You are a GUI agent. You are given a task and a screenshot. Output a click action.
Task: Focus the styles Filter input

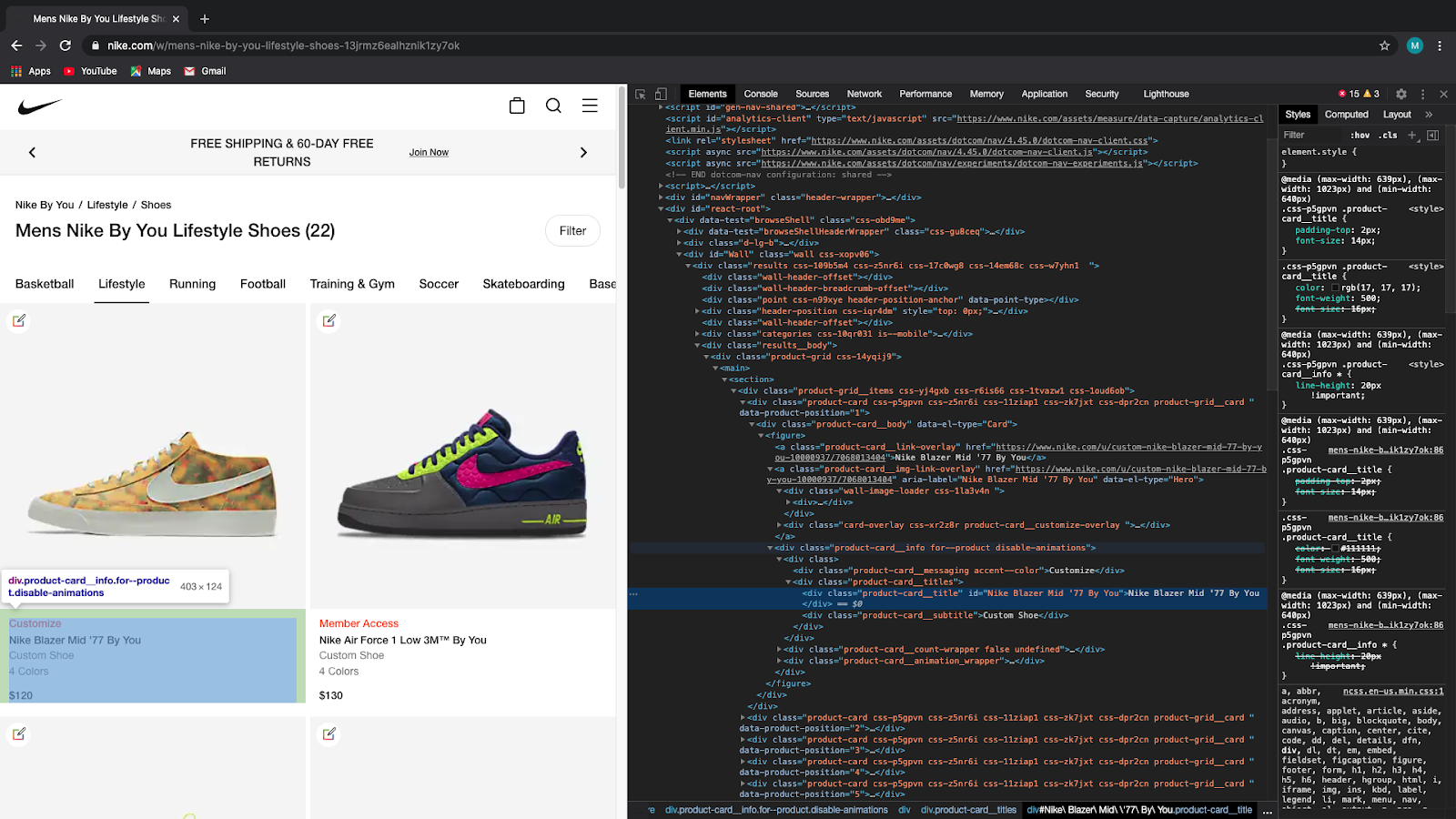click(x=1312, y=135)
